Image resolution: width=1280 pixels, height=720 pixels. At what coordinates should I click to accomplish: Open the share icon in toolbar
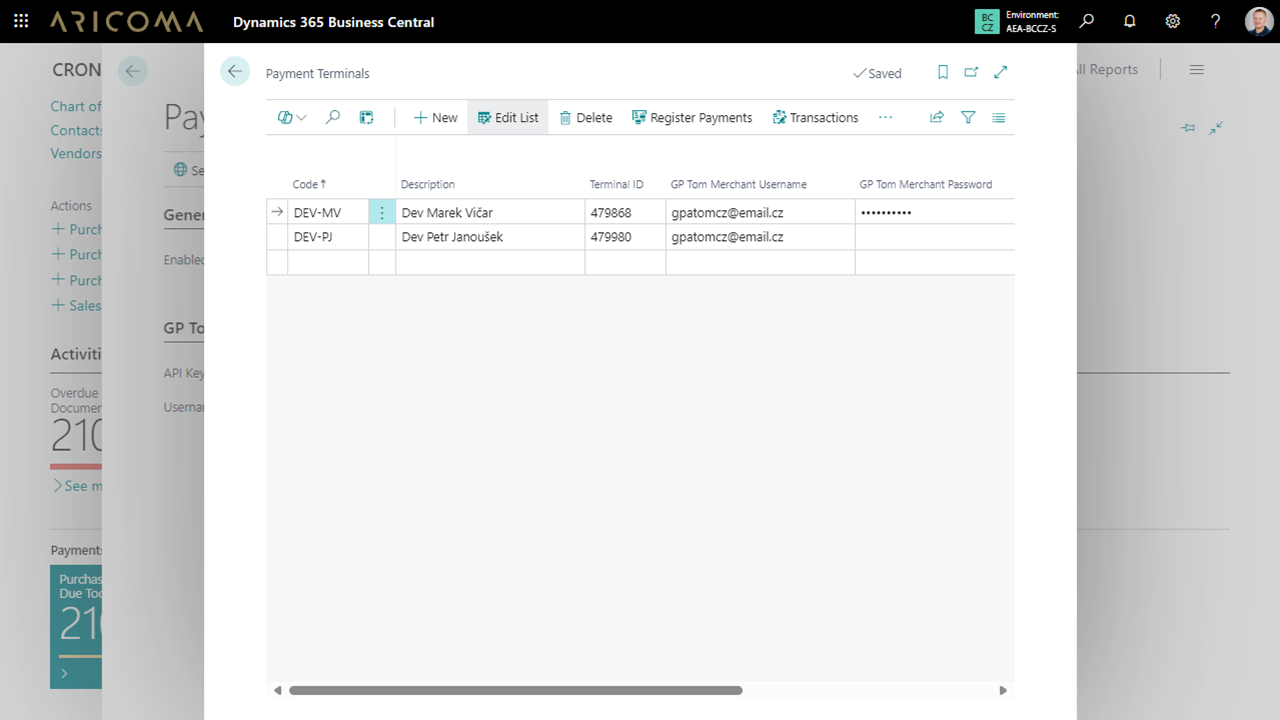coord(937,117)
